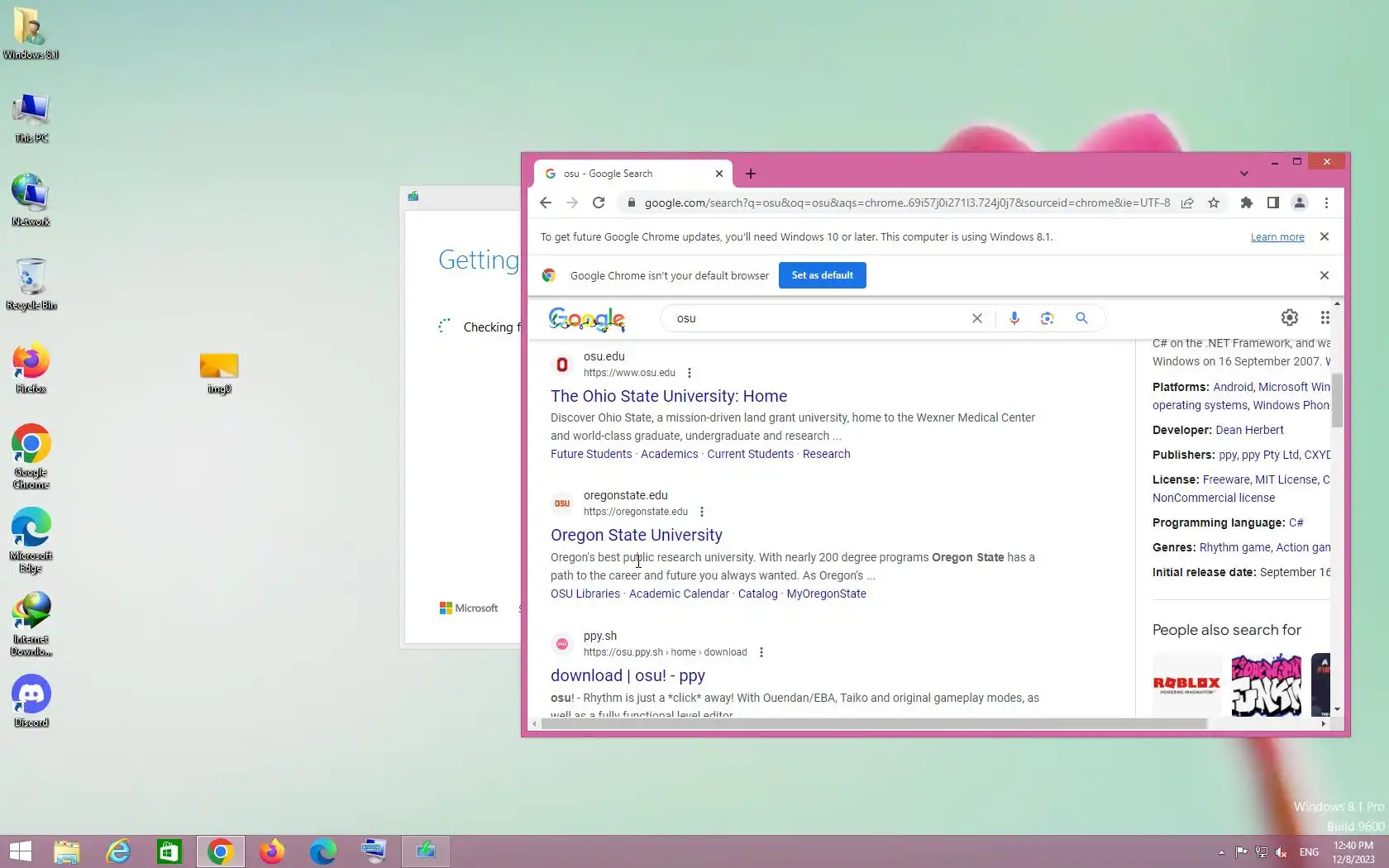This screenshot has width=1389, height=868.
Task: Share this page via address bar icon
Action: tap(1187, 203)
